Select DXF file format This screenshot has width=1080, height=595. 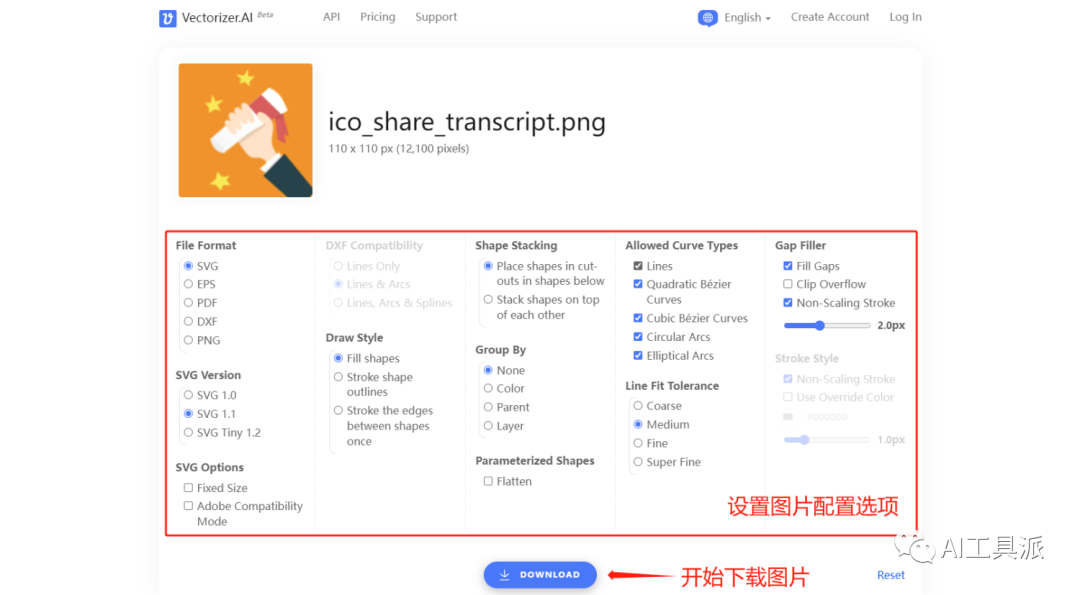pos(188,321)
